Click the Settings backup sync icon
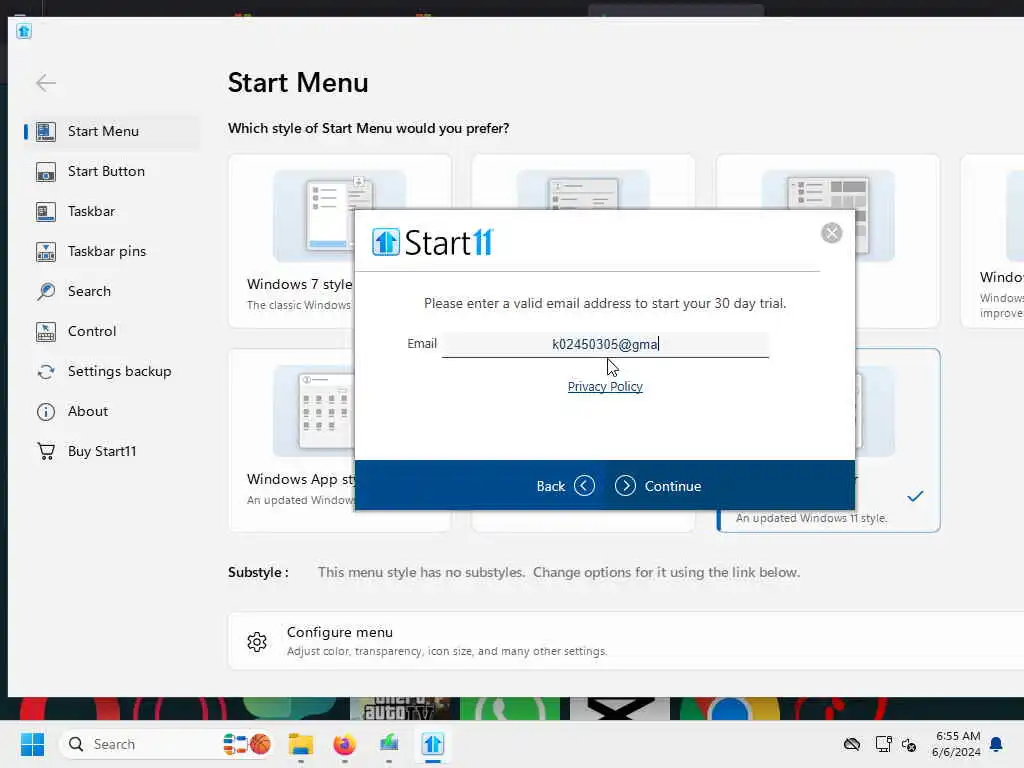1024x768 pixels. (x=46, y=372)
